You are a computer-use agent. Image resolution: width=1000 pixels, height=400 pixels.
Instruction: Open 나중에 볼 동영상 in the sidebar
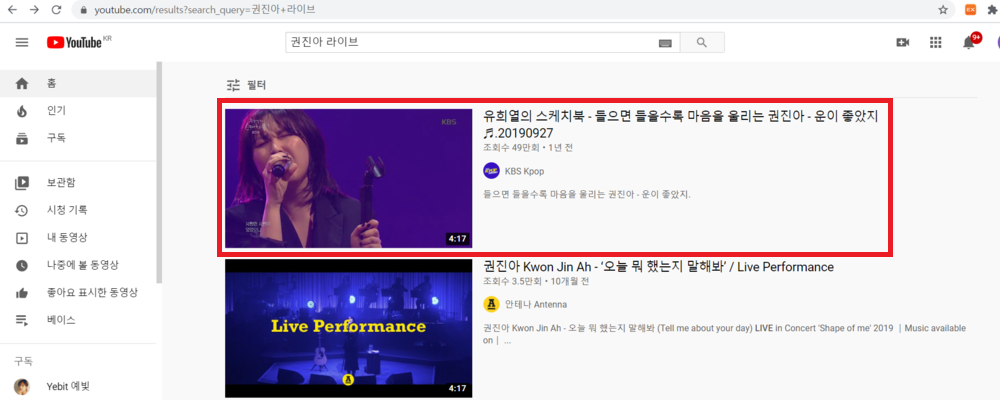pyautogui.click(x=78, y=265)
